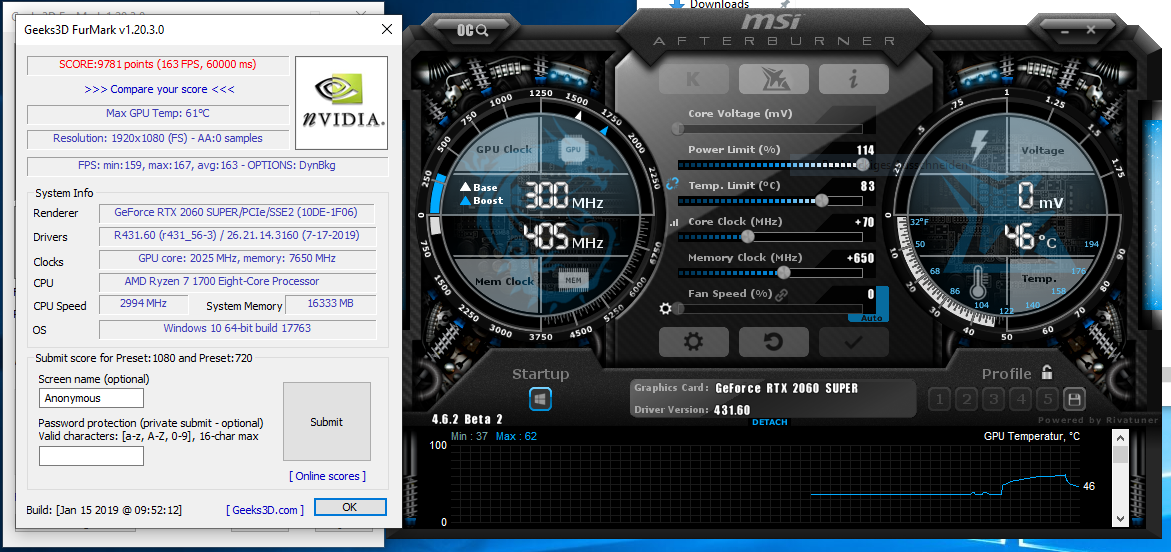1171x552 pixels.
Task: Toggle link between power and temp limit
Action: point(671,183)
